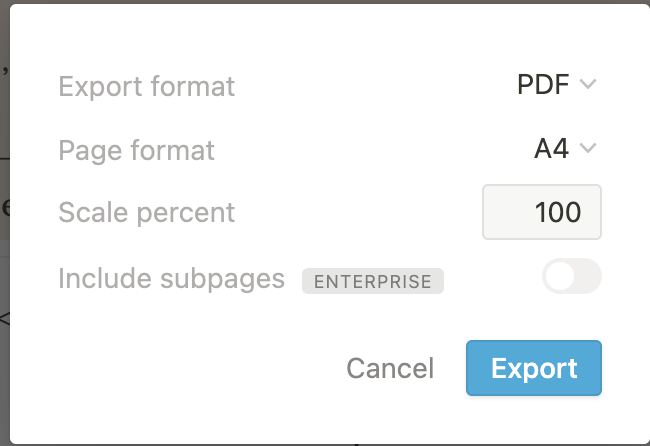Open the Export format dropdown
Screen dimensions: 650x446
[556, 85]
